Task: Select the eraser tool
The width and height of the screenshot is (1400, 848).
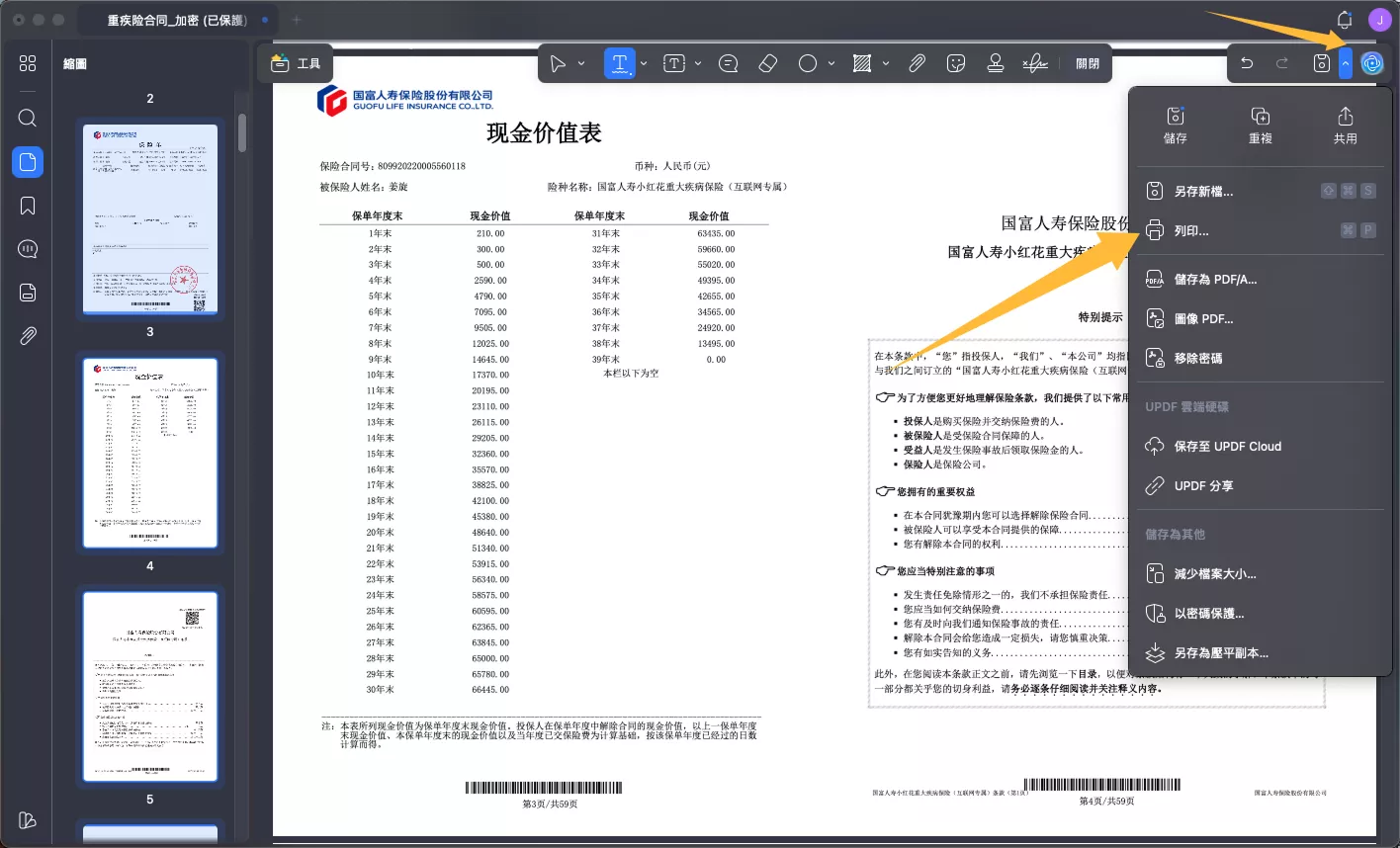Action: click(768, 63)
